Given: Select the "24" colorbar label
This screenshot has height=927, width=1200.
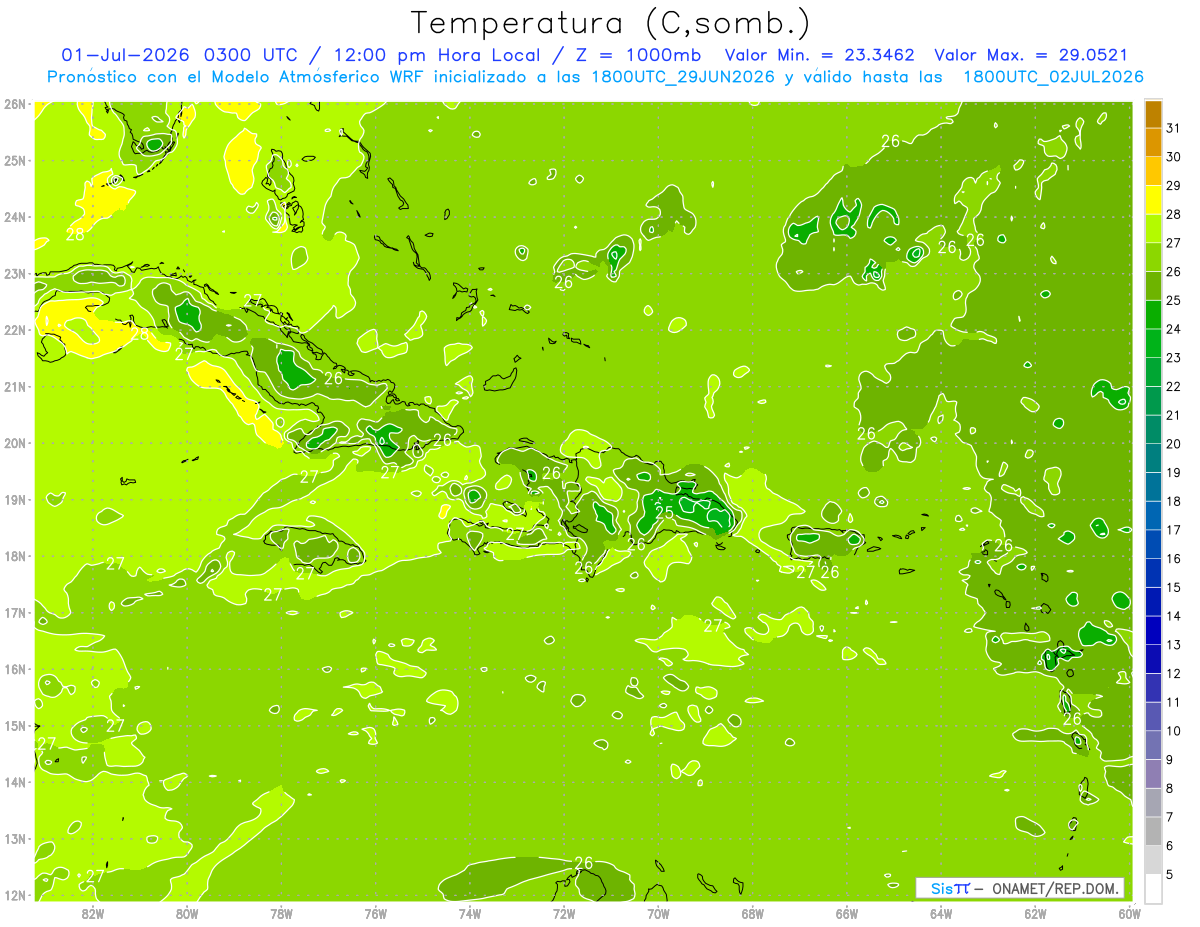Looking at the screenshot, I should click(x=1173, y=329).
